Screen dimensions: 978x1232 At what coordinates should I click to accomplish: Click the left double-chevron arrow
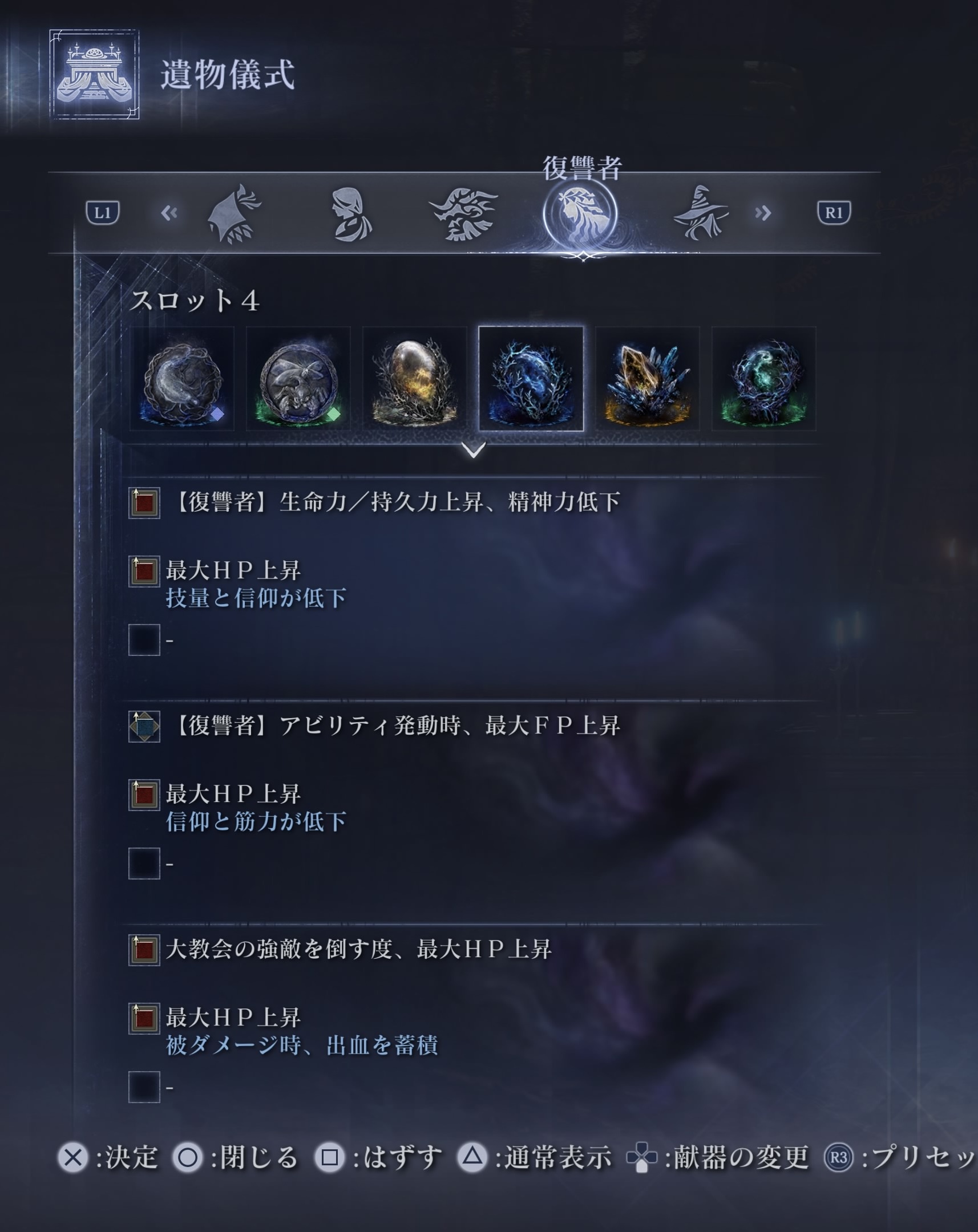169,213
